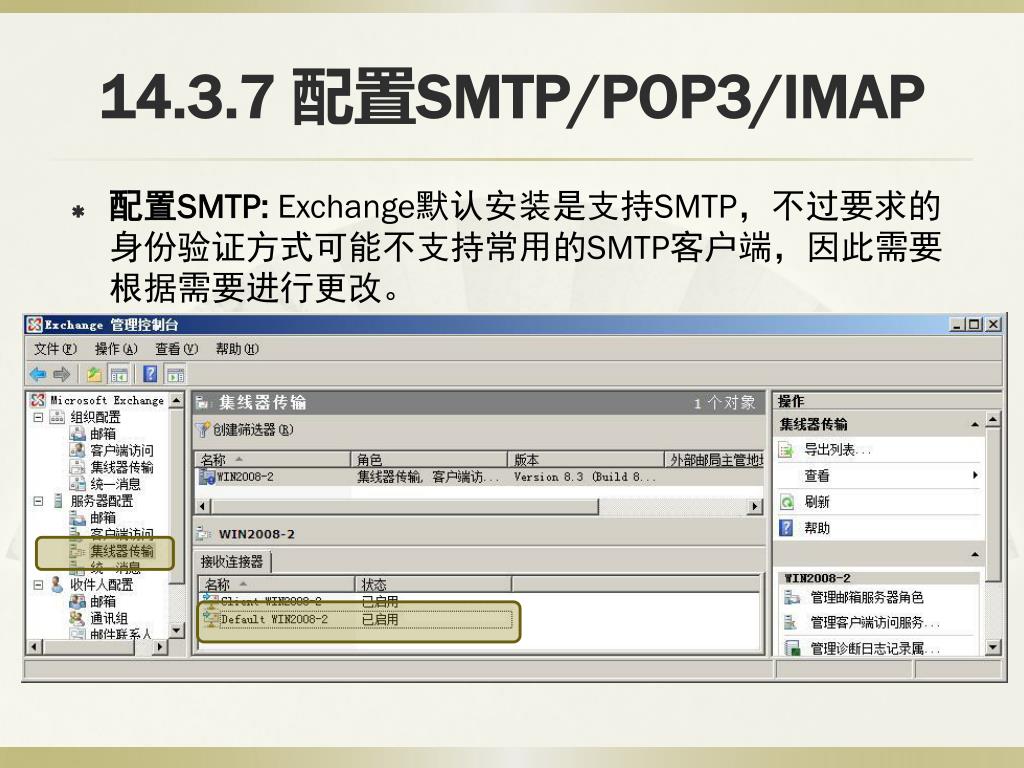
Task: Click the Back arrow toolbar icon
Action: click(38, 374)
